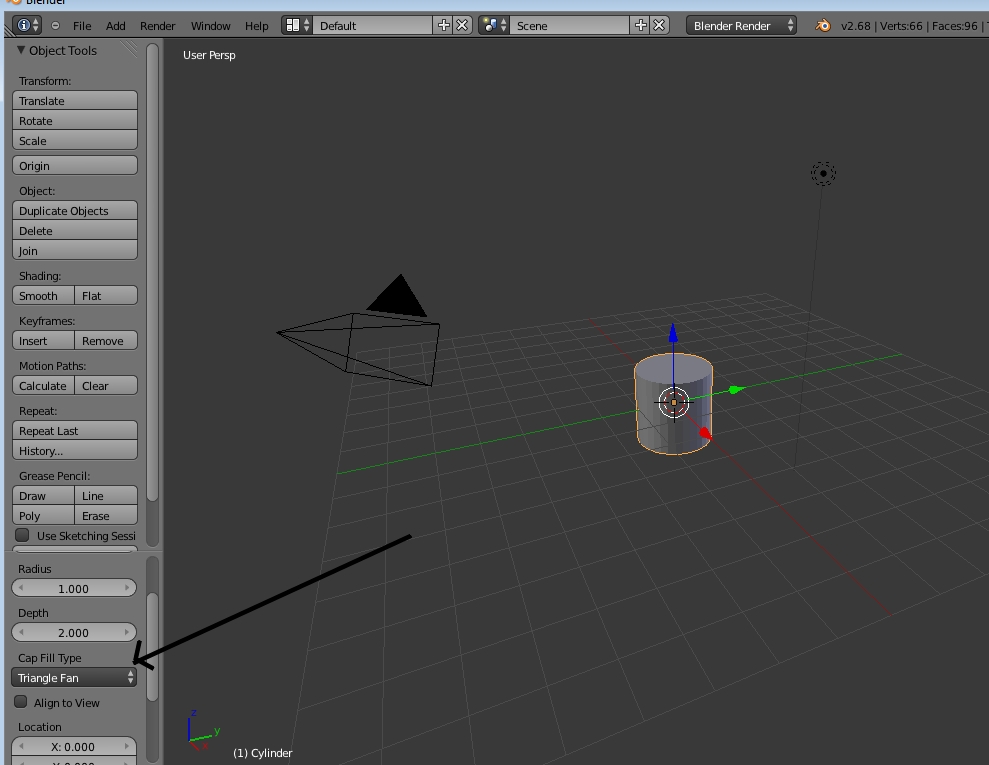Click Repeat Last button

pyautogui.click(x=75, y=430)
